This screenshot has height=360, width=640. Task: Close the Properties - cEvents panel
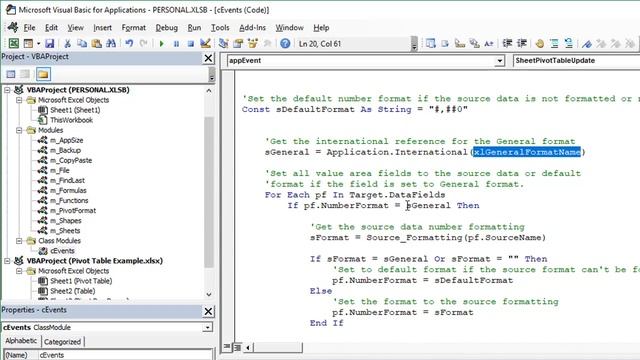click(208, 311)
